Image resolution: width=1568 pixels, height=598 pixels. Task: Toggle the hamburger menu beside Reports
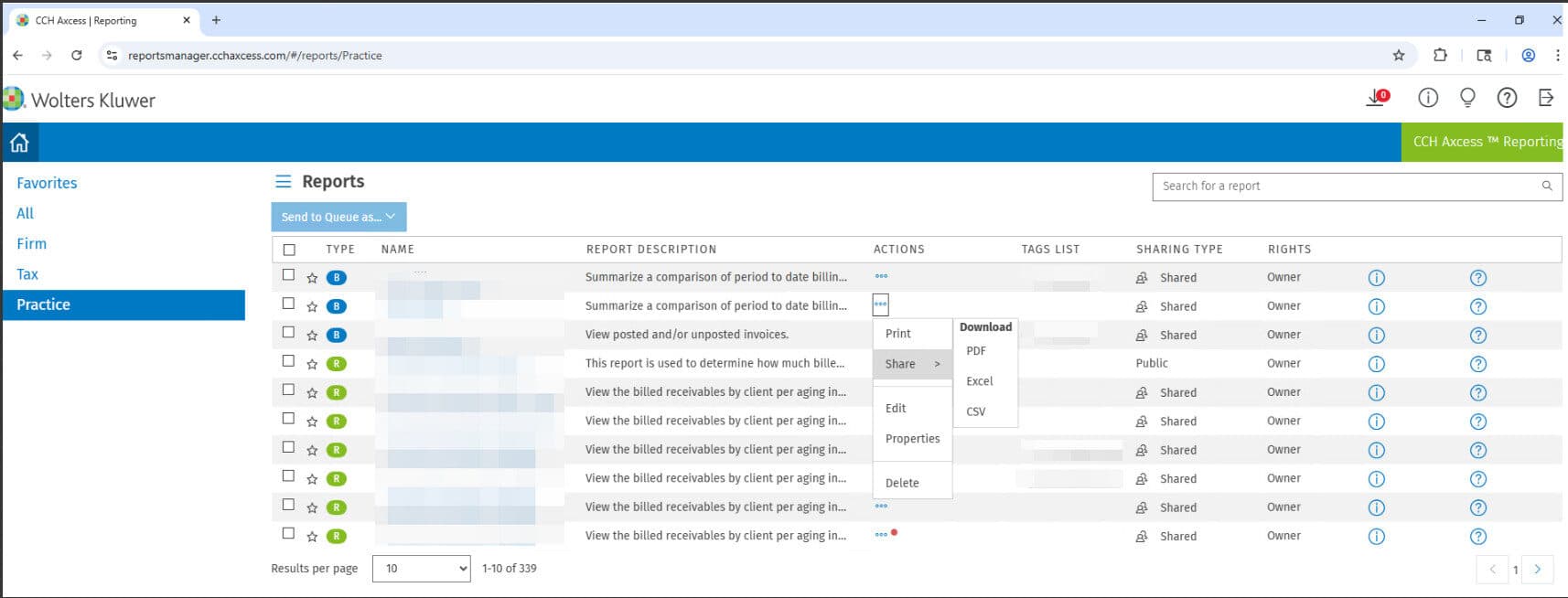(284, 181)
